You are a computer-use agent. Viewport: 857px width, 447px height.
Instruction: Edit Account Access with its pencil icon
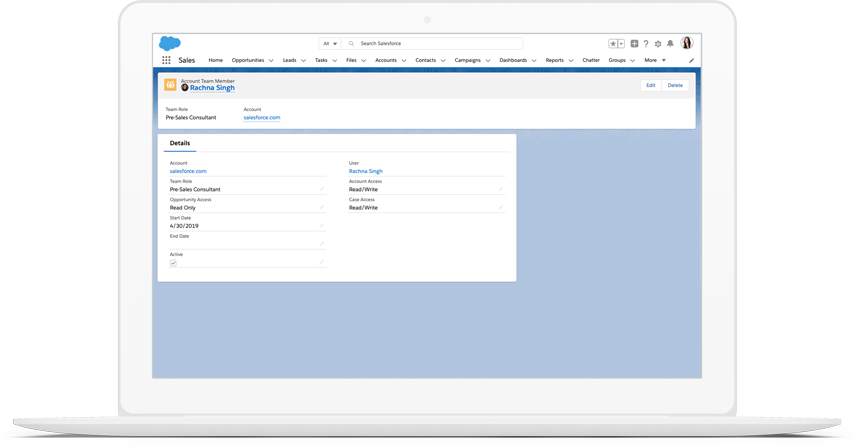tap(501, 189)
